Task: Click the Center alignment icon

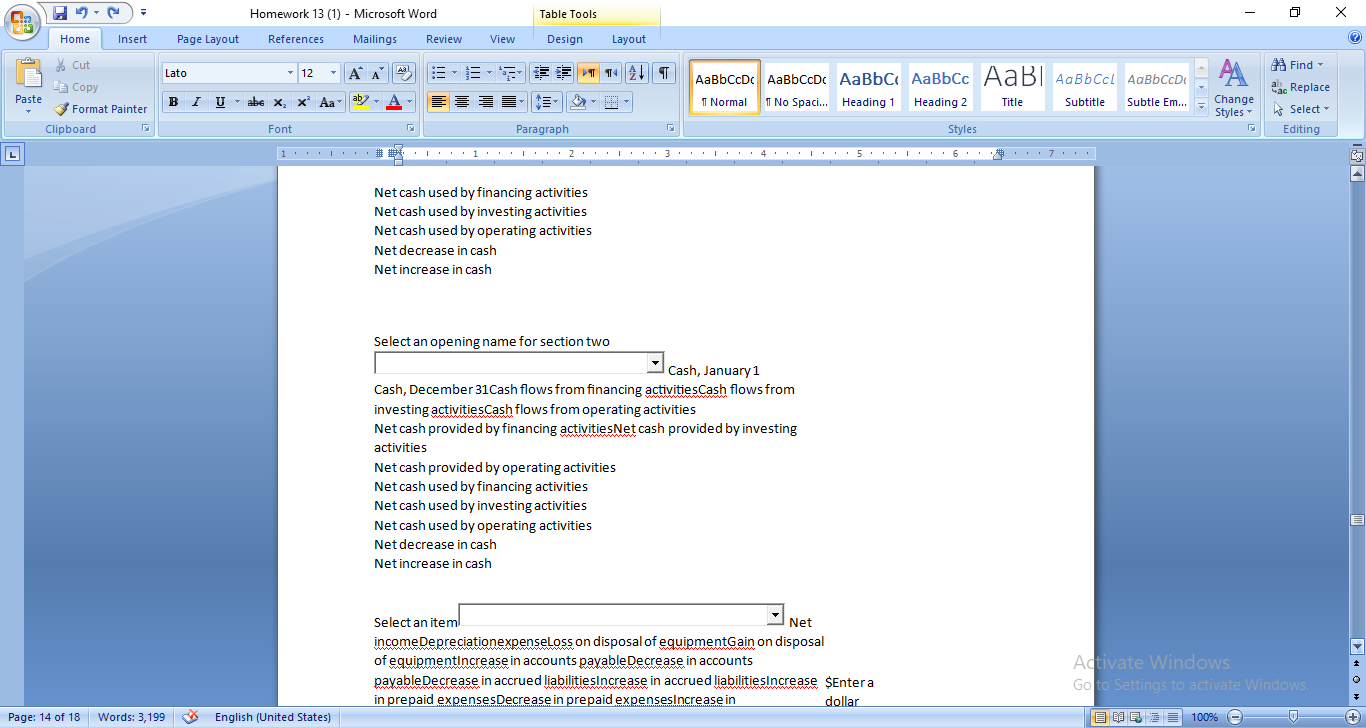Action: (461, 102)
